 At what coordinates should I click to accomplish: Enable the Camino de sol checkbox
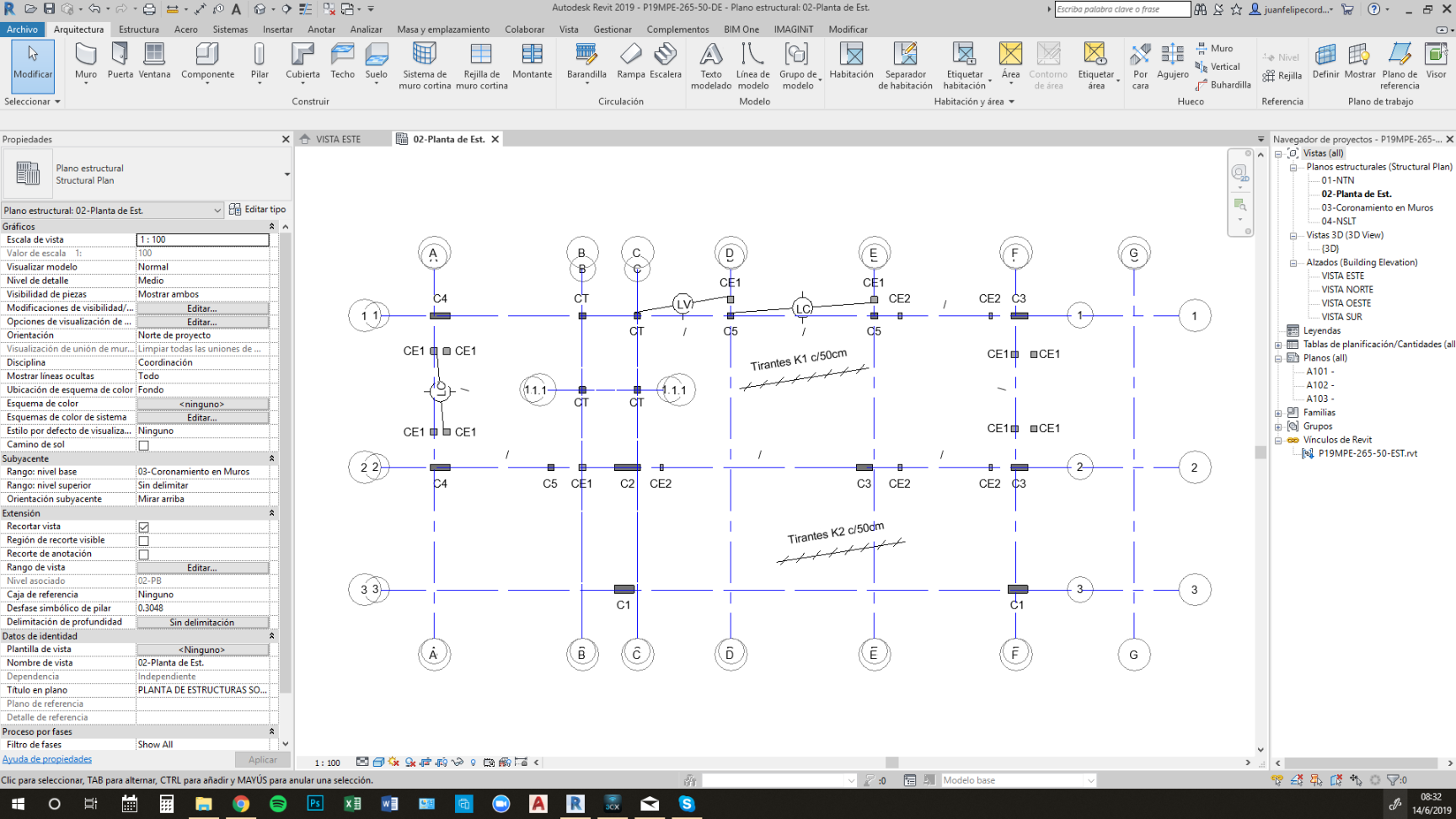(144, 444)
